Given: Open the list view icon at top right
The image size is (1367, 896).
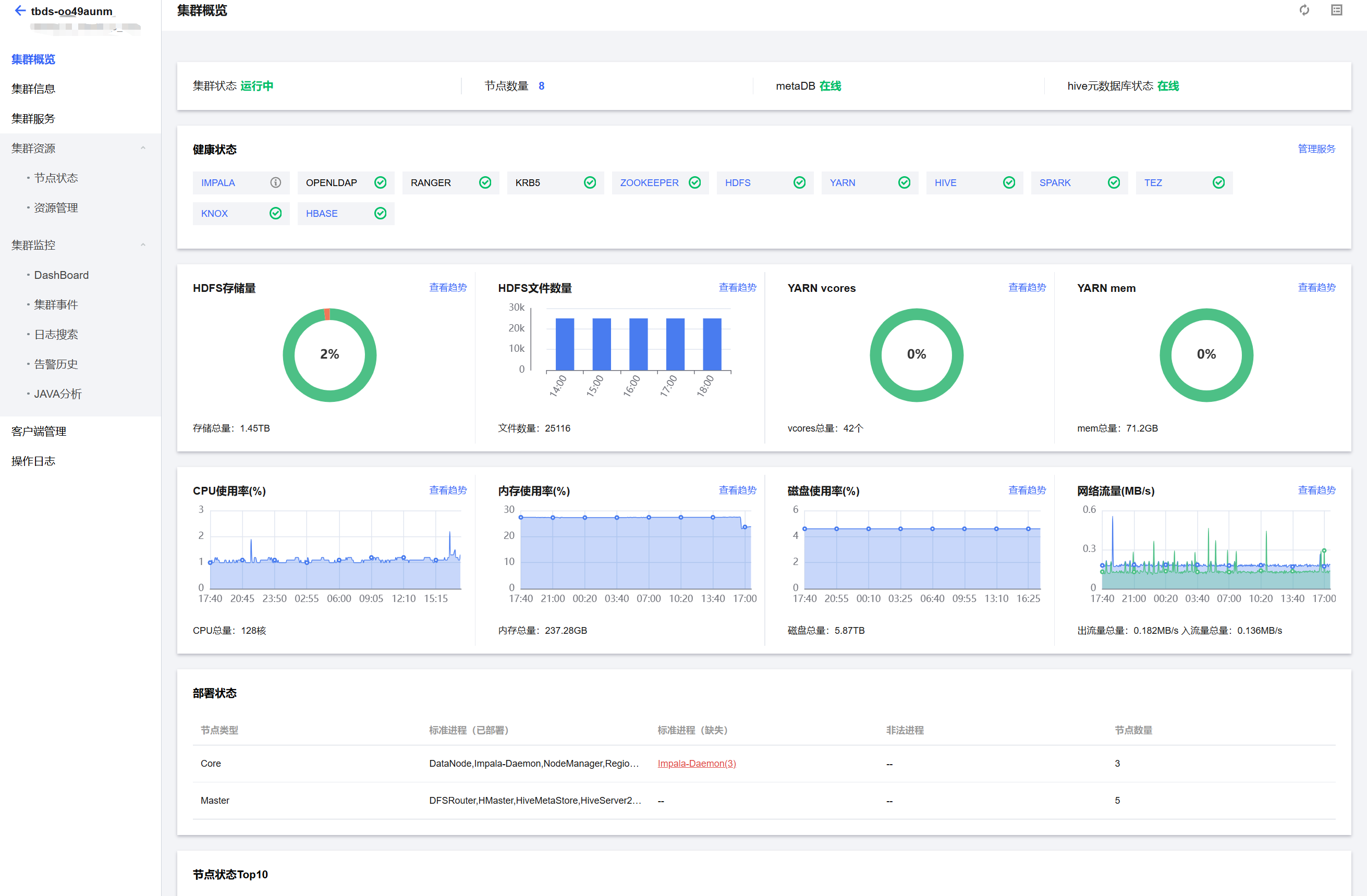Looking at the screenshot, I should coord(1336,10).
